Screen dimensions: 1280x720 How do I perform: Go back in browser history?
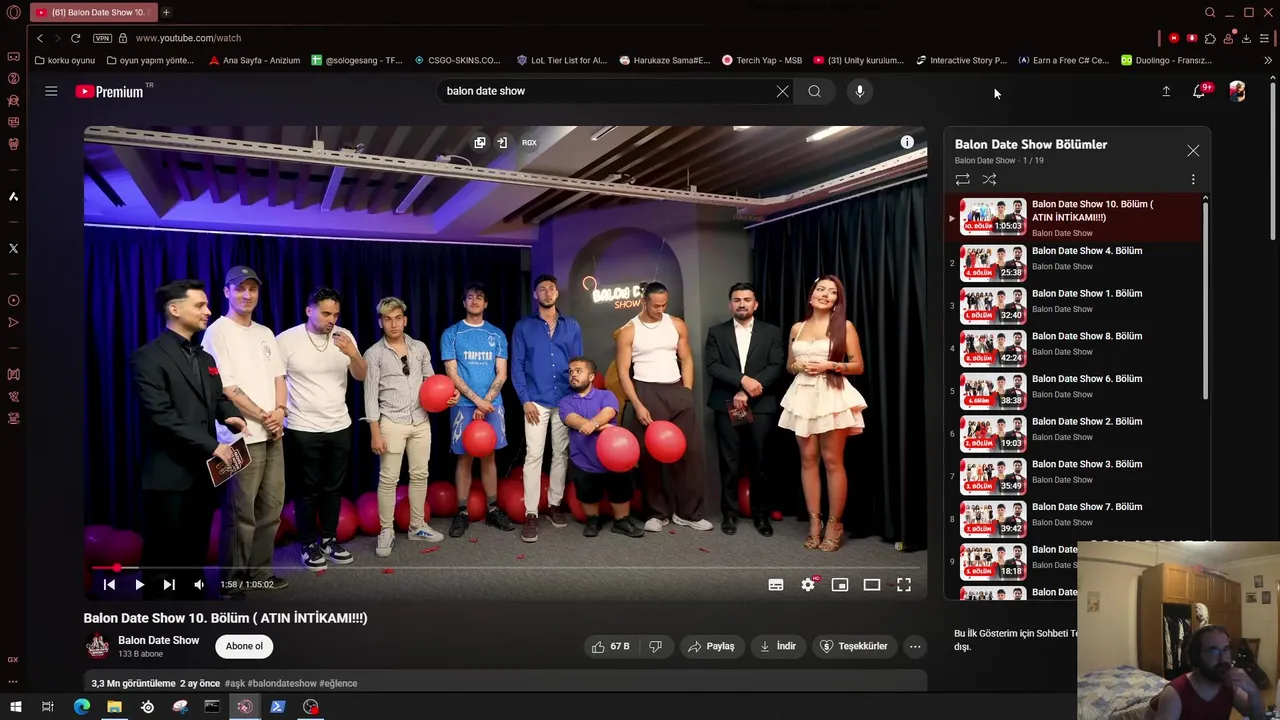[40, 38]
